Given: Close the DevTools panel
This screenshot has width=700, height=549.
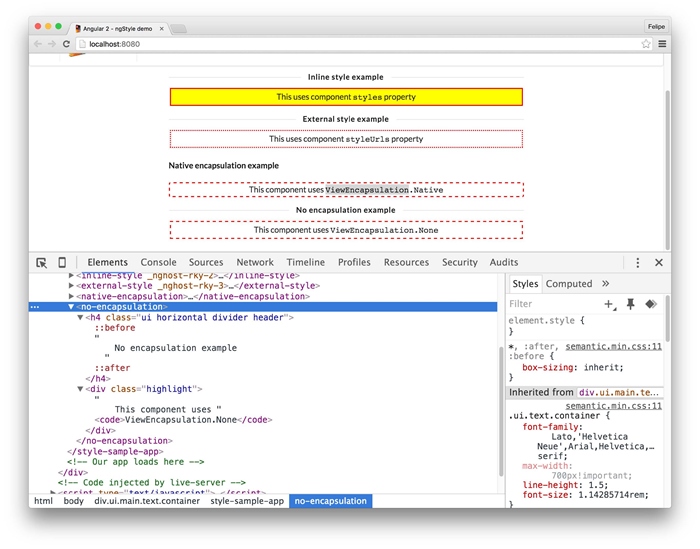Looking at the screenshot, I should pos(659,262).
